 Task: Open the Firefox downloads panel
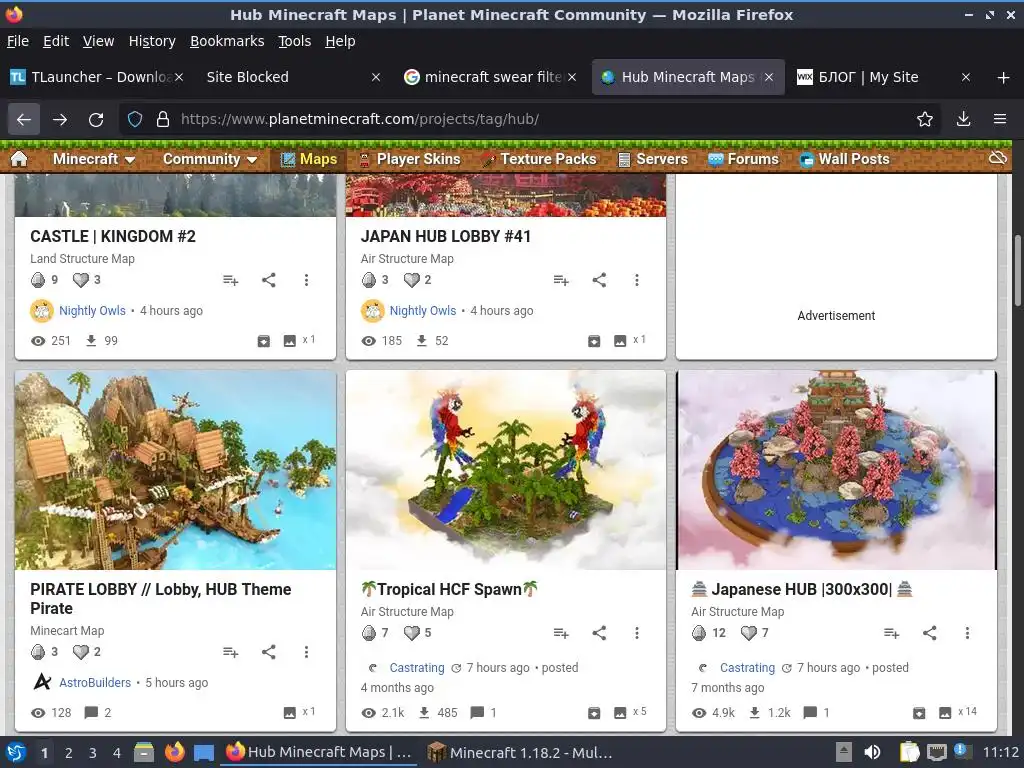(x=963, y=119)
